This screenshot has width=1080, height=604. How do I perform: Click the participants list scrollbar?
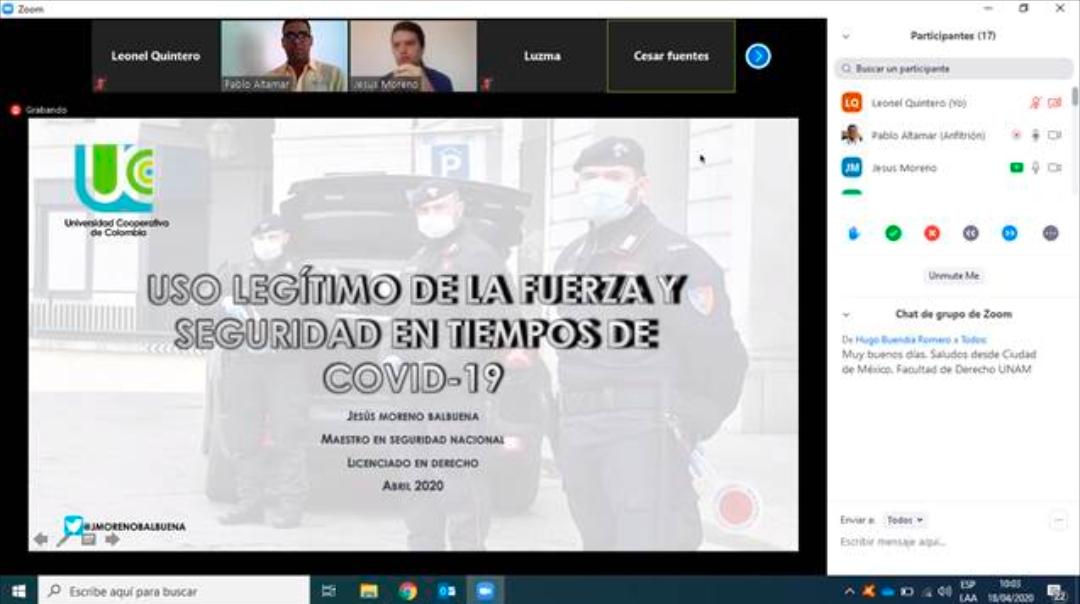[x=1074, y=98]
